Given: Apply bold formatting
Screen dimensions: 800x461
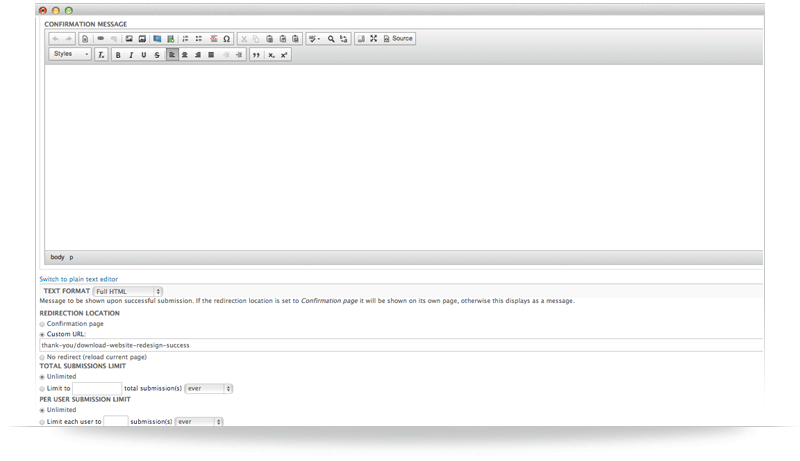Looking at the screenshot, I should pos(118,55).
